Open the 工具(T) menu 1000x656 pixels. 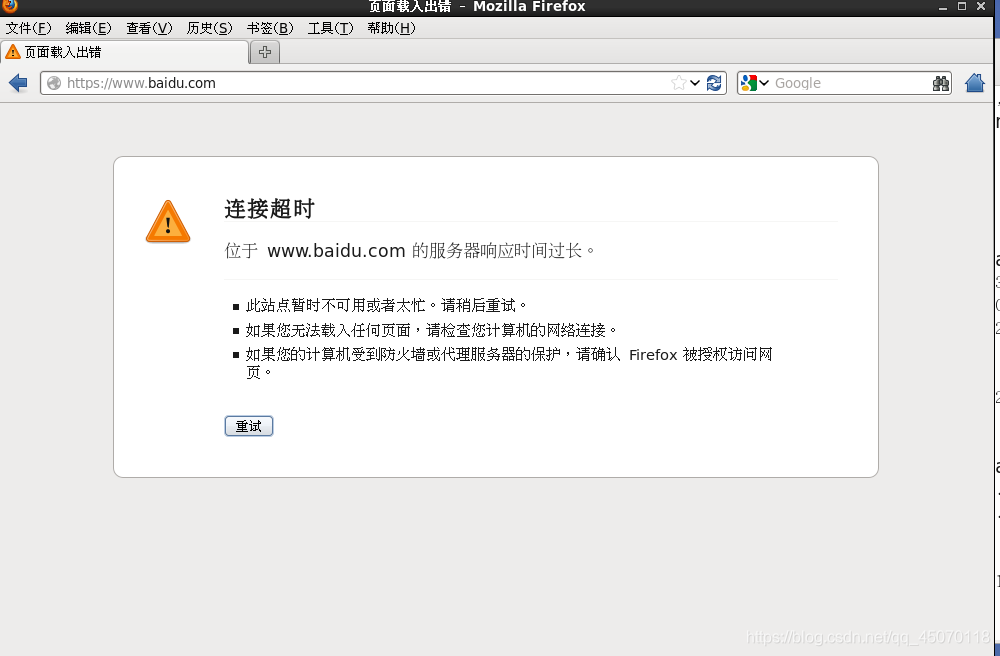tap(330, 28)
